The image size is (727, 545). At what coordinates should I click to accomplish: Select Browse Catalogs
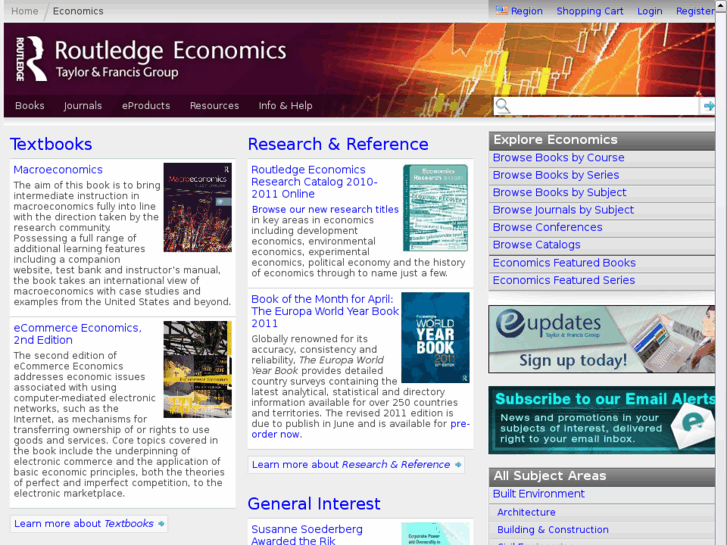coord(536,245)
